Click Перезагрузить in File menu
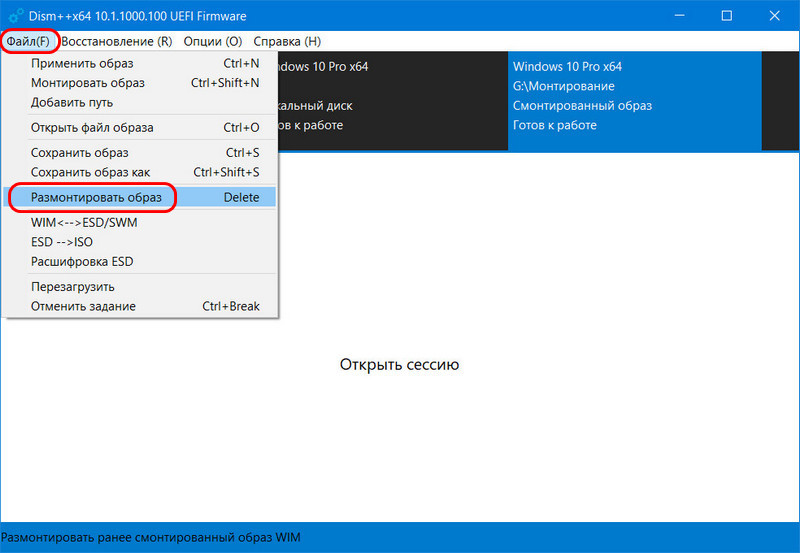800x553 pixels. point(140,287)
